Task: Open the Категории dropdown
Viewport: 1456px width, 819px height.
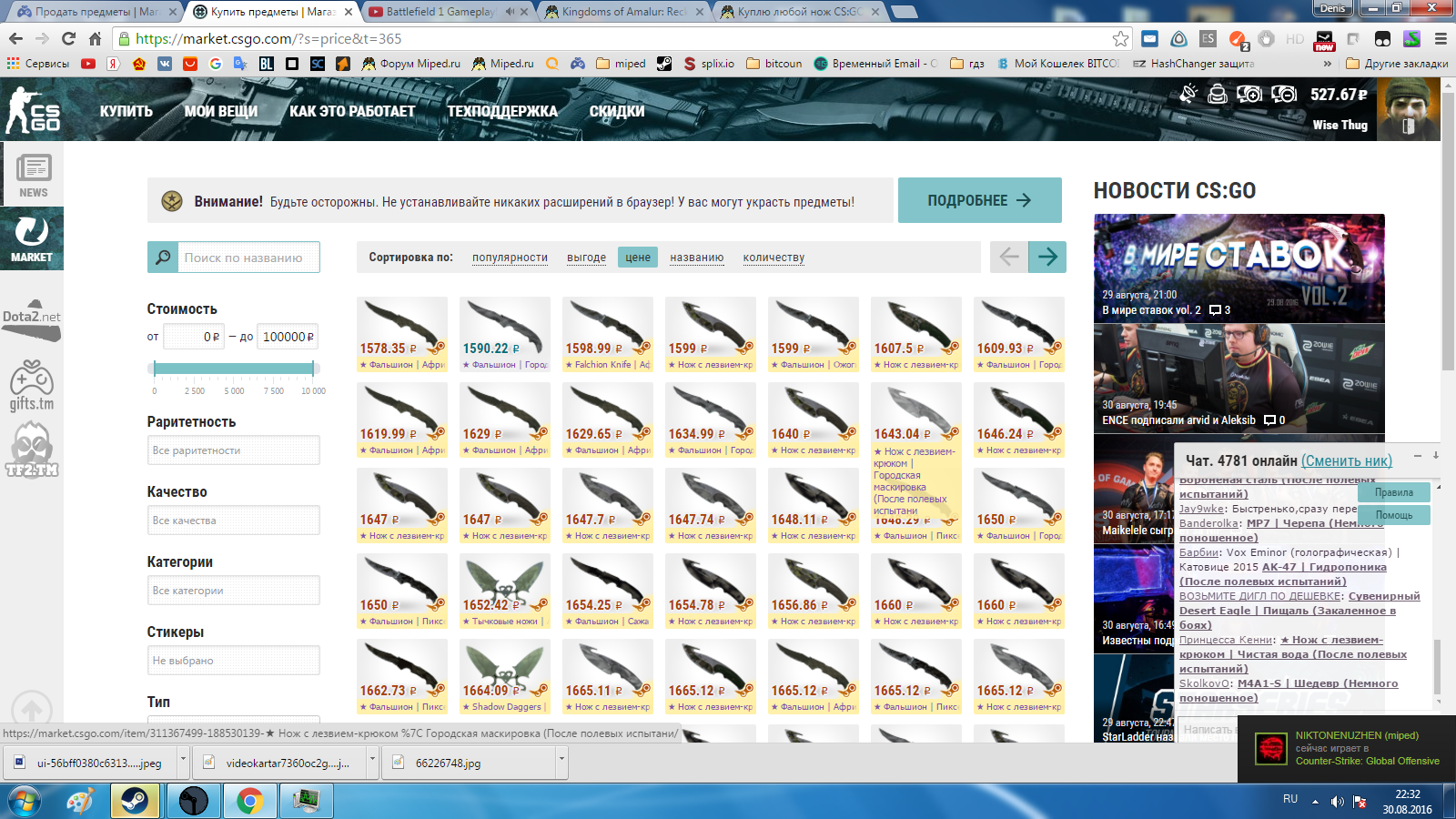Action: [234, 591]
